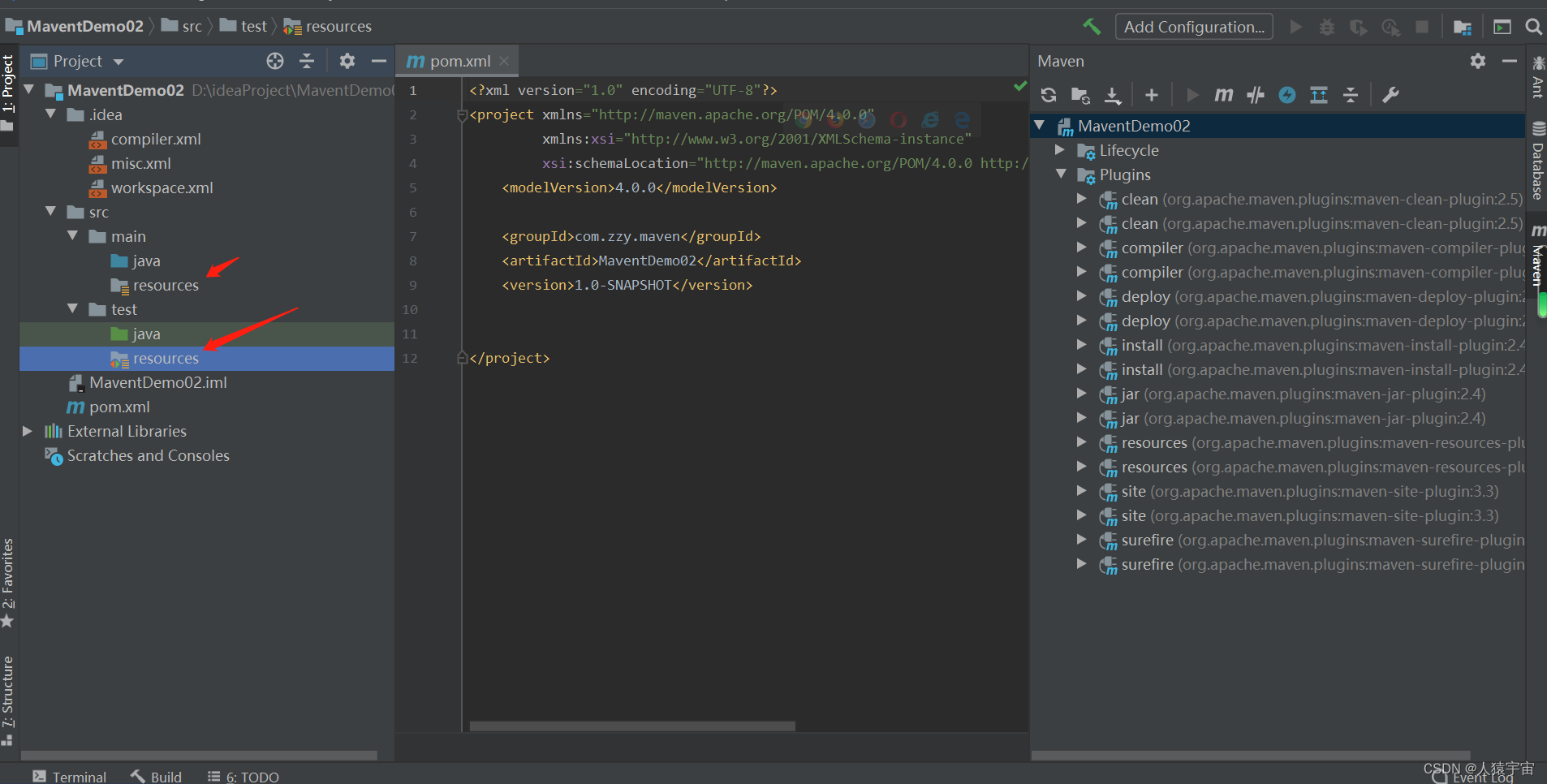
Task: Close the pom.xml editor tab
Action: tap(504, 61)
